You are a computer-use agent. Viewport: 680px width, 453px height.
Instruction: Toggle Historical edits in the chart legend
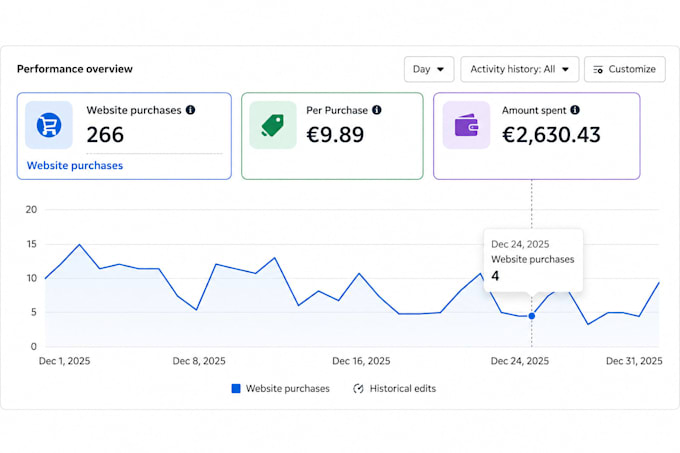tap(394, 388)
